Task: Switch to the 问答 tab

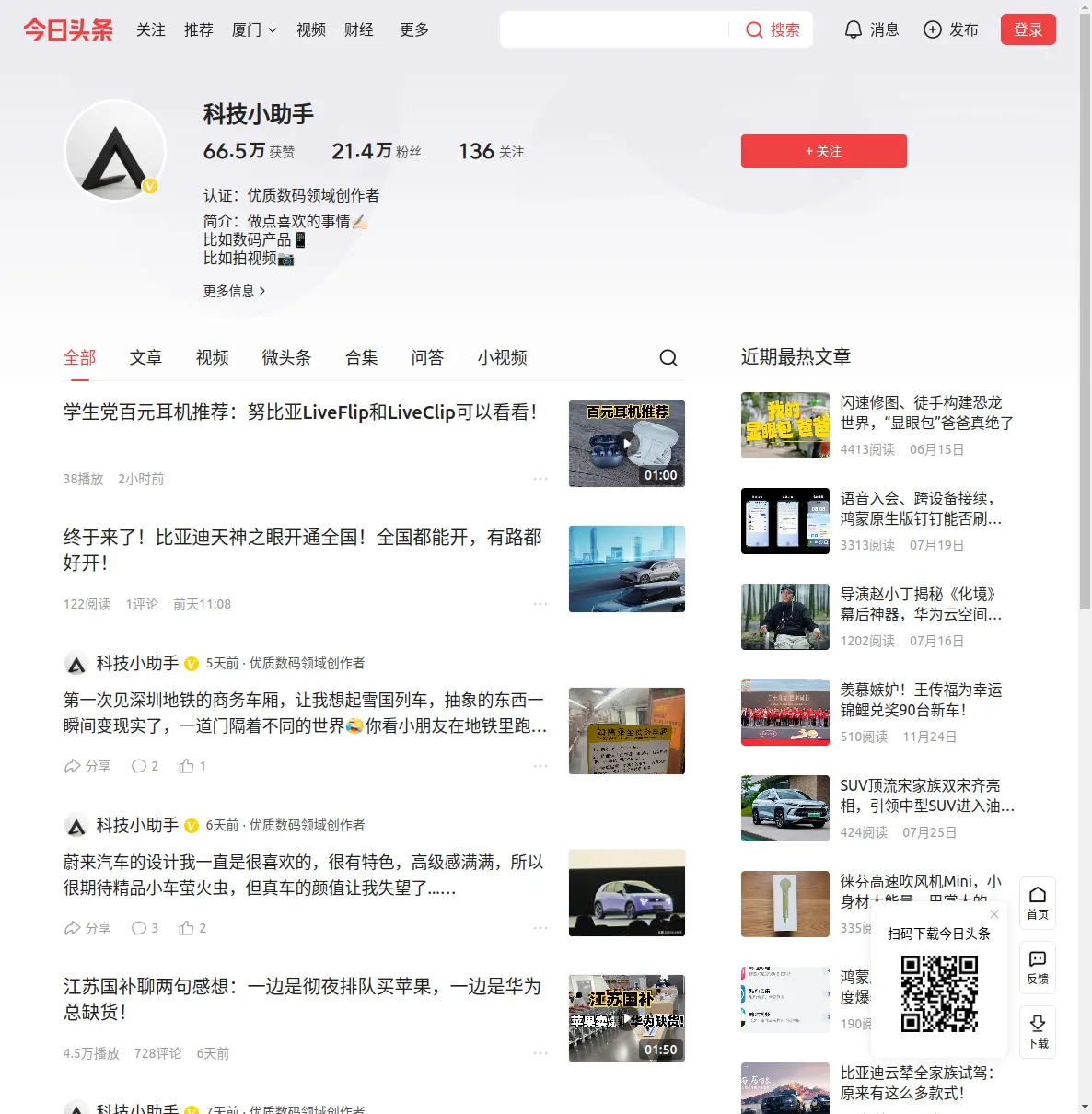Action: [428, 357]
